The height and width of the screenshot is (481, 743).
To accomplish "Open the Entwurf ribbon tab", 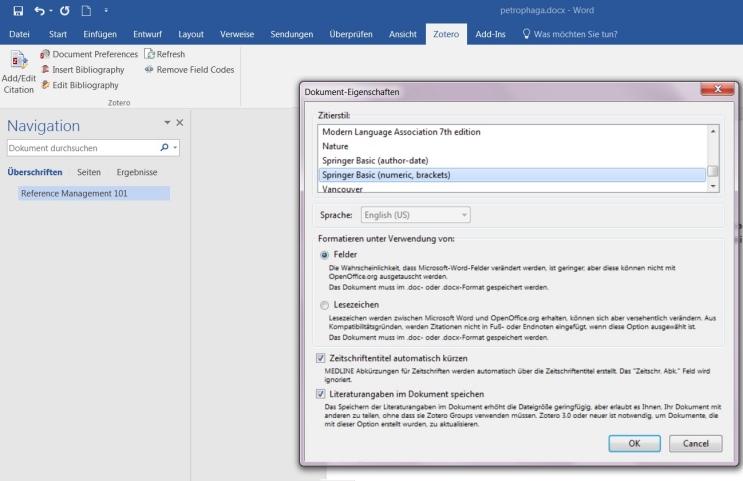I will point(147,34).
